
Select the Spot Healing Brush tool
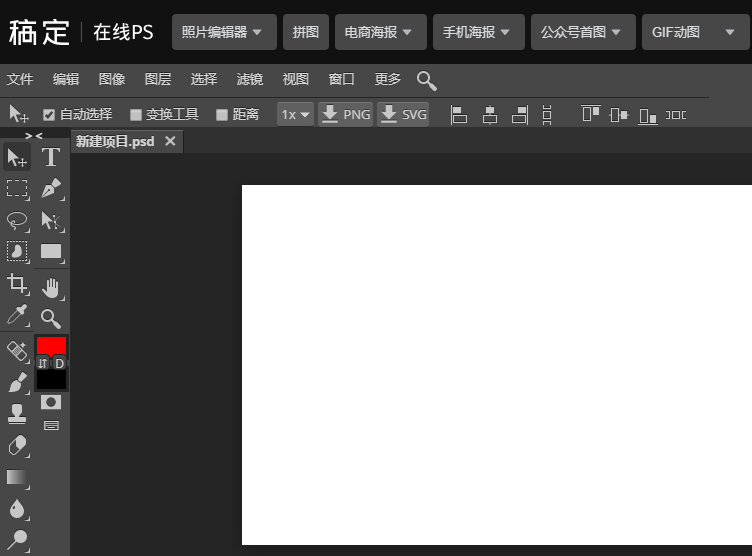[x=17, y=351]
